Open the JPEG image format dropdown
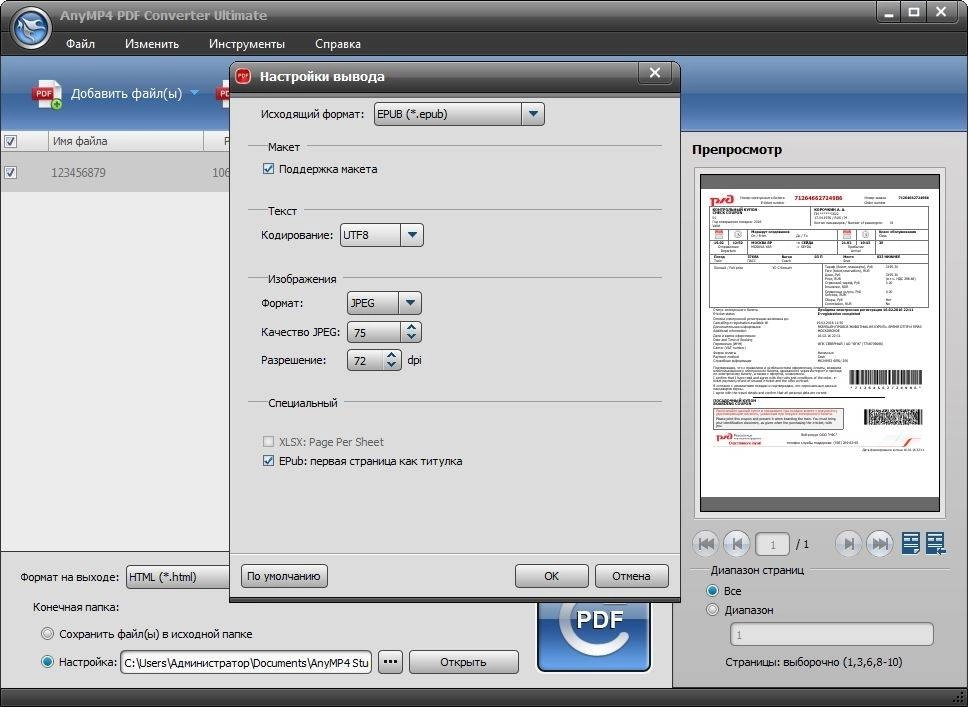The image size is (968, 707). tap(410, 303)
